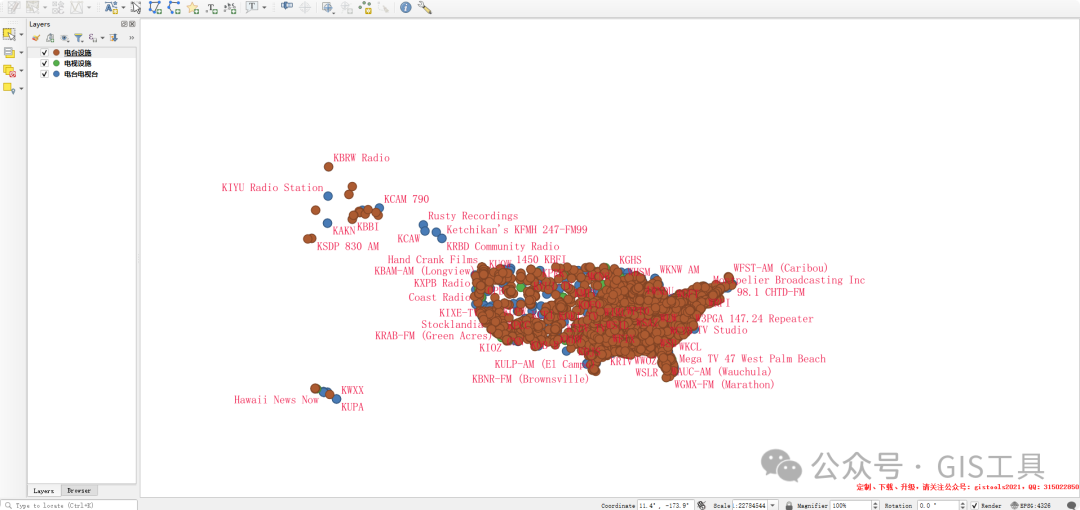
Task: Click the WGMX-FM (Marathon) map label
Action: (724, 385)
